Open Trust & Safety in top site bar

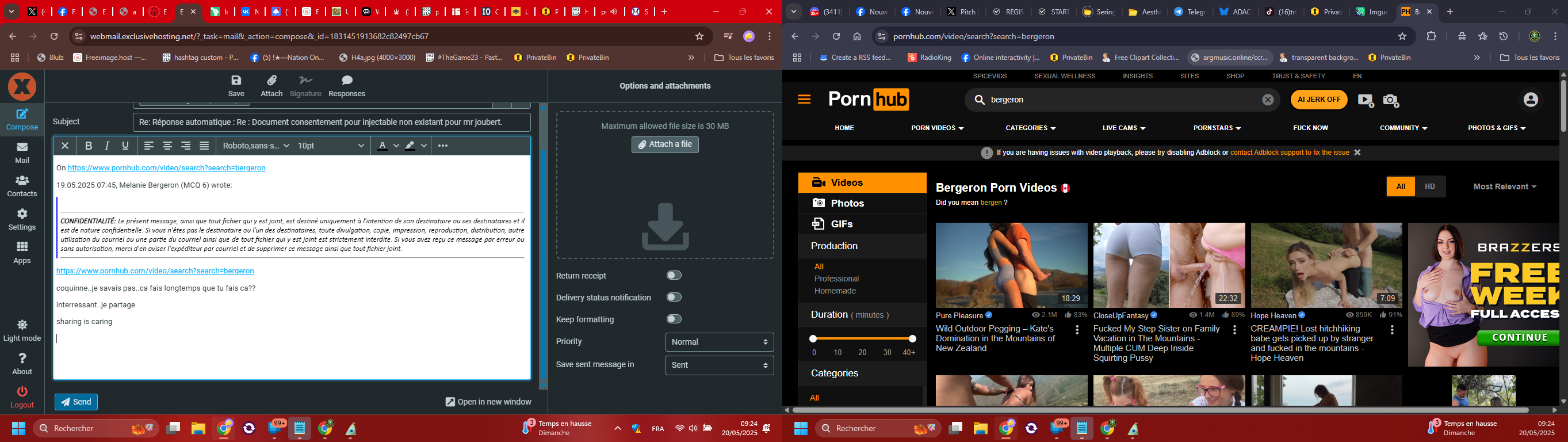(1298, 76)
